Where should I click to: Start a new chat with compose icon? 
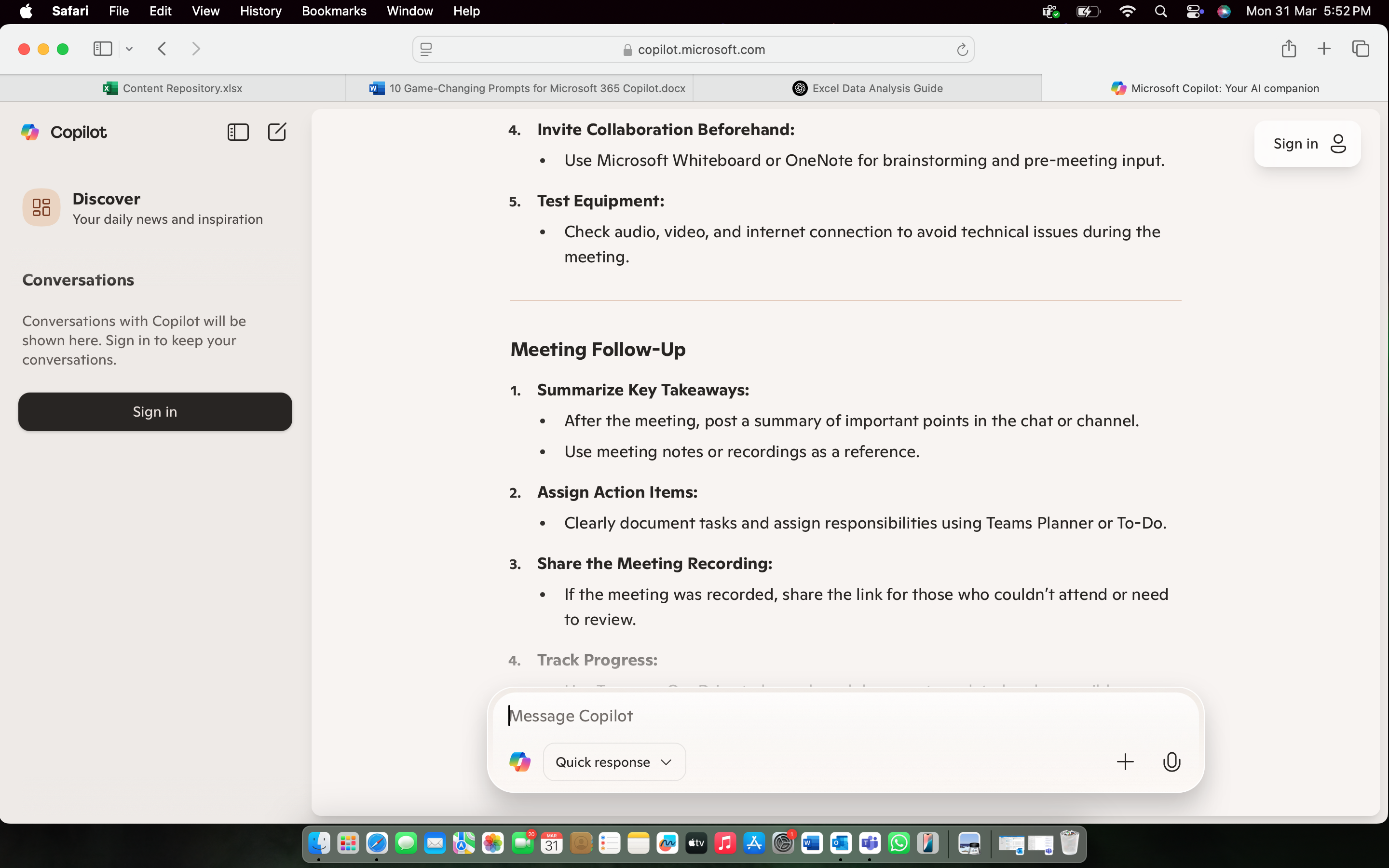[277, 132]
